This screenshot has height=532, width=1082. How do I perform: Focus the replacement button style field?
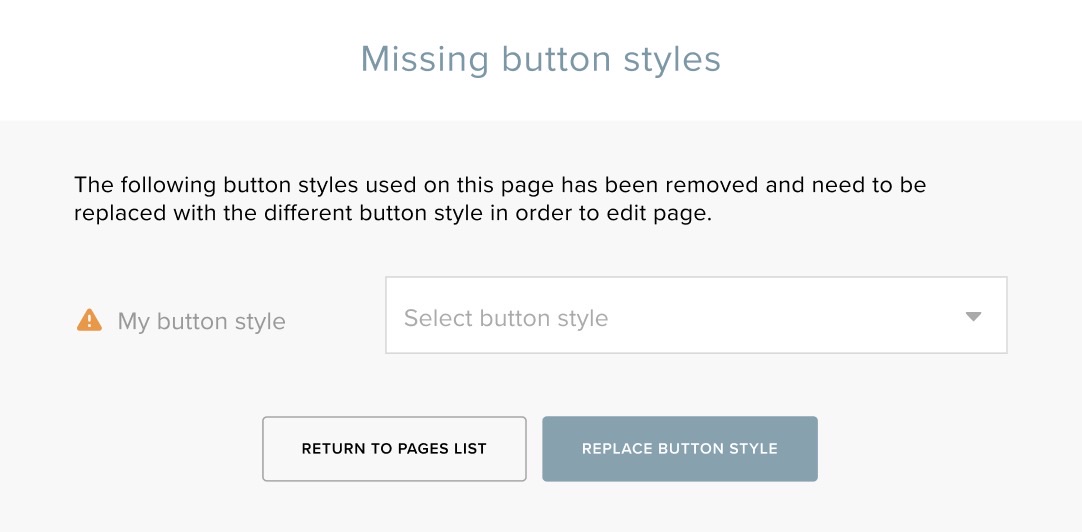[x=696, y=315]
